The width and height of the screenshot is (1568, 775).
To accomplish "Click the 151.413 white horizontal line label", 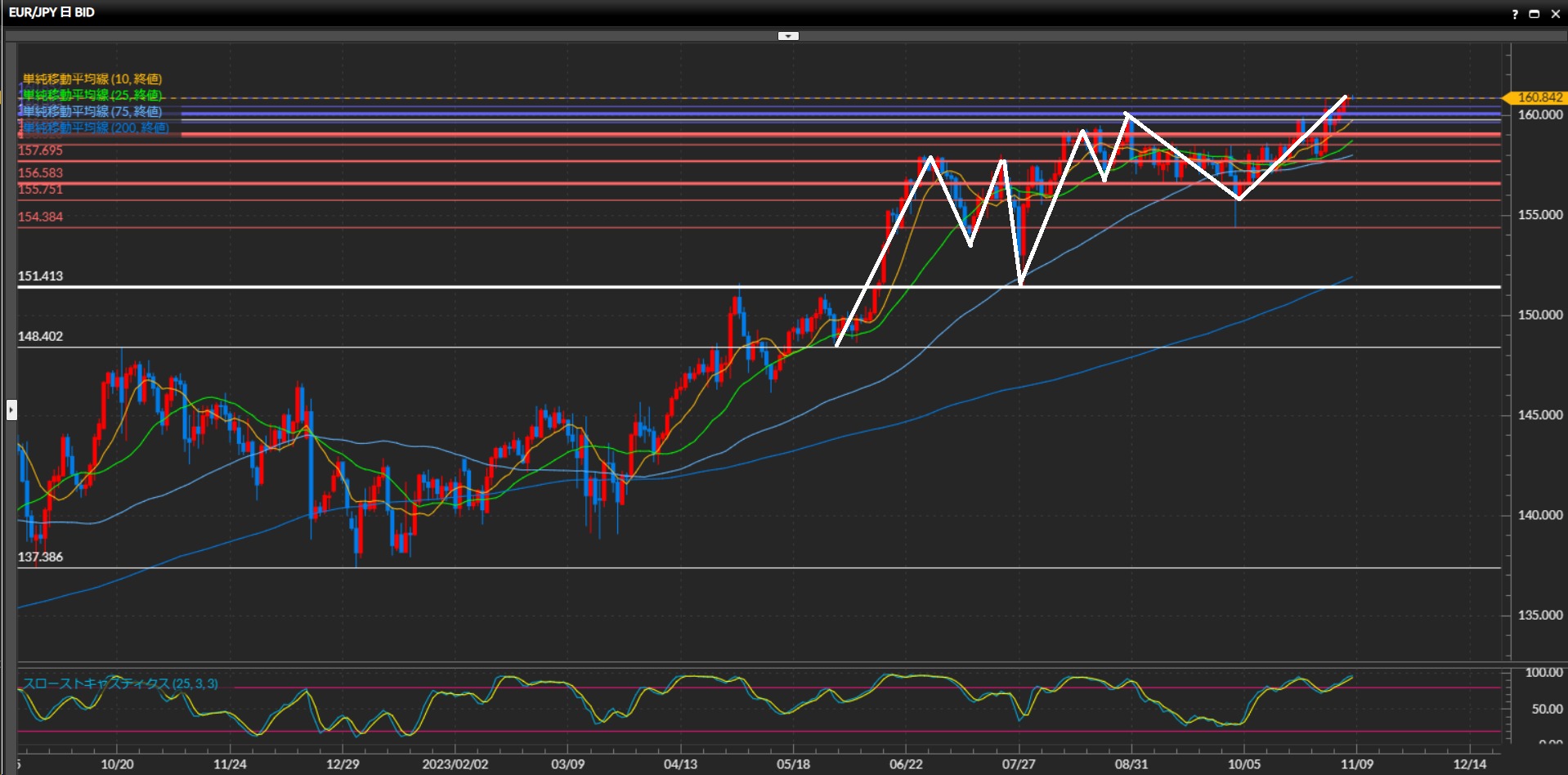I will (40, 276).
